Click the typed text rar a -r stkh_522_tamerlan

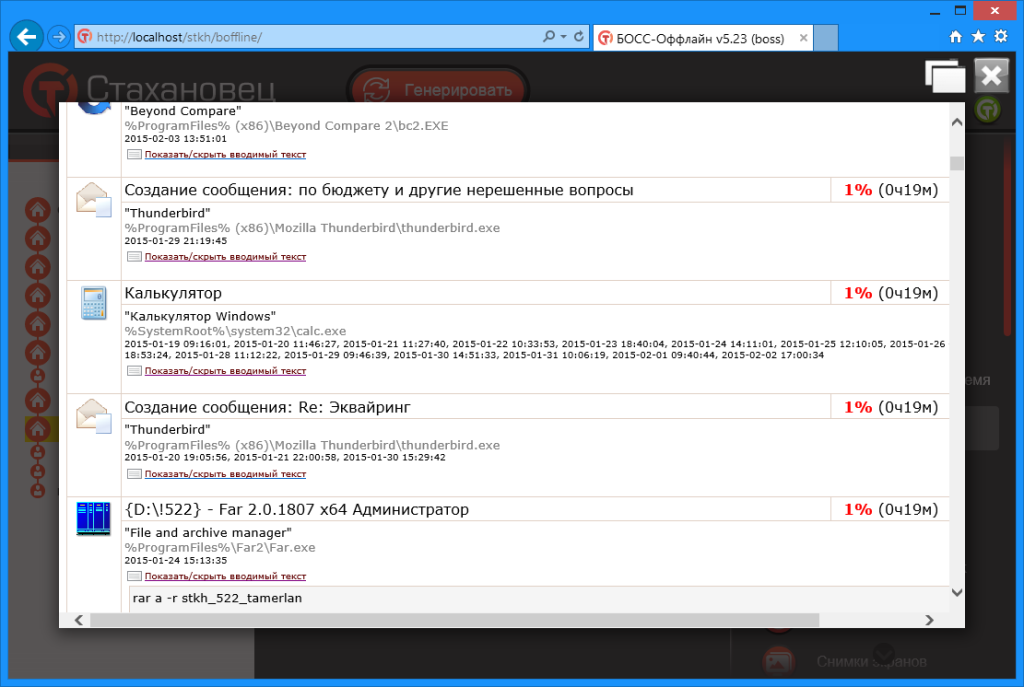pyautogui.click(x=217, y=598)
